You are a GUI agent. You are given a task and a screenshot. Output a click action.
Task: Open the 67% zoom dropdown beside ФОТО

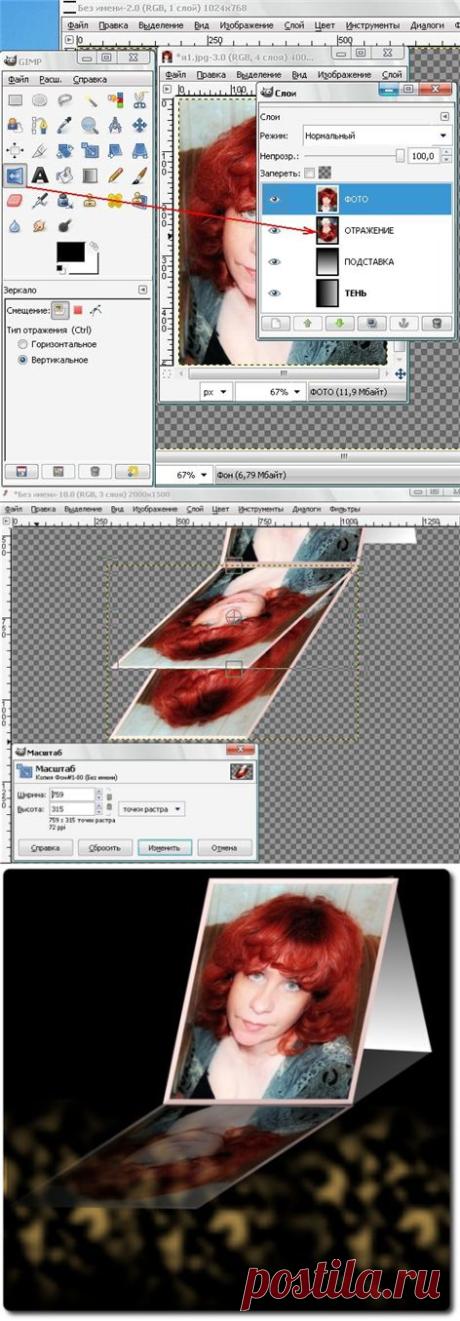click(281, 392)
